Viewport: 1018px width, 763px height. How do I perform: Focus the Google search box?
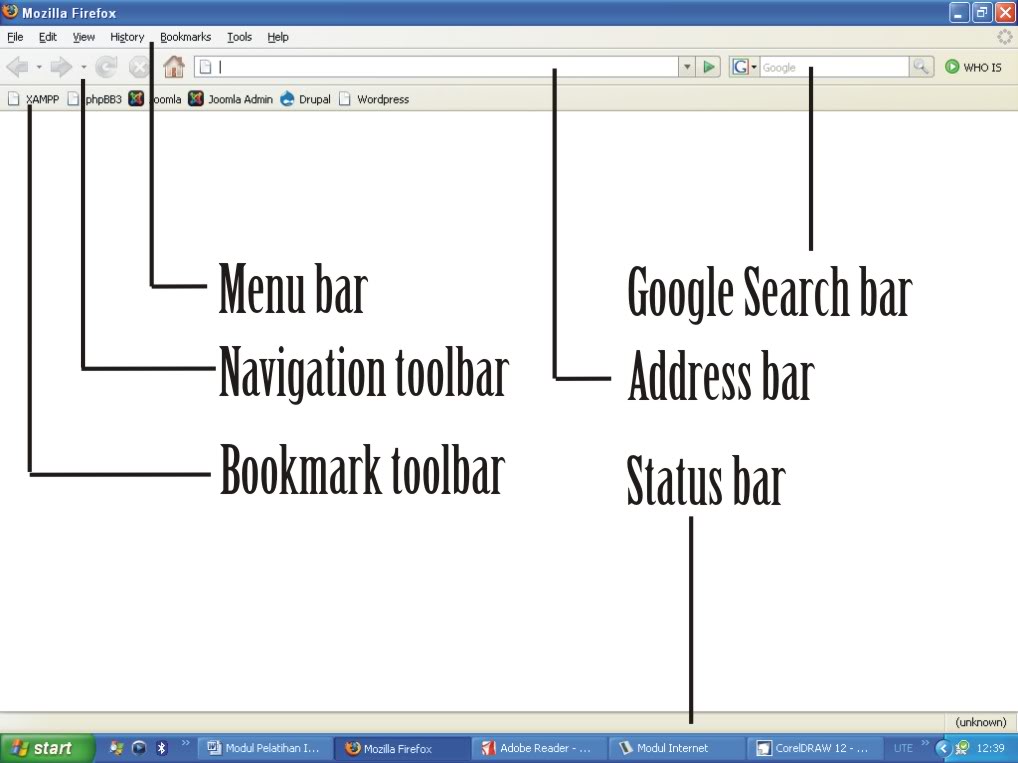click(x=834, y=66)
